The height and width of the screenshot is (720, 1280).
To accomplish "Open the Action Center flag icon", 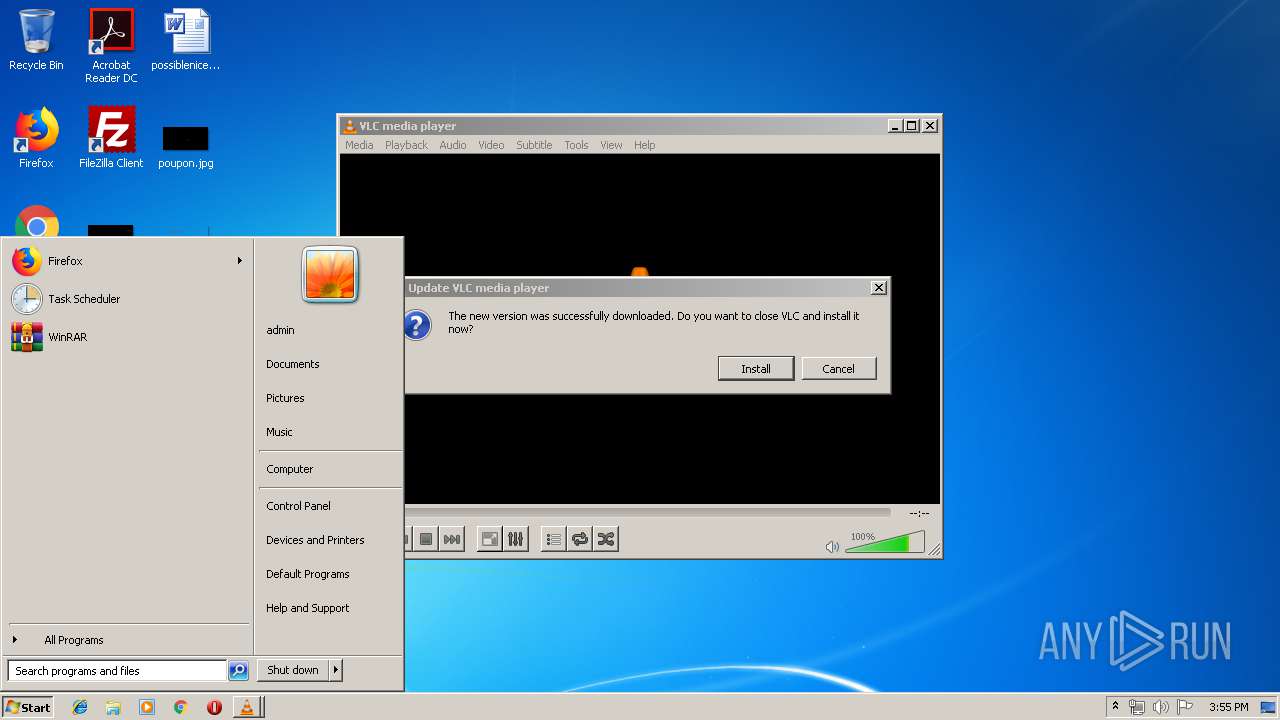I will coord(1185,707).
